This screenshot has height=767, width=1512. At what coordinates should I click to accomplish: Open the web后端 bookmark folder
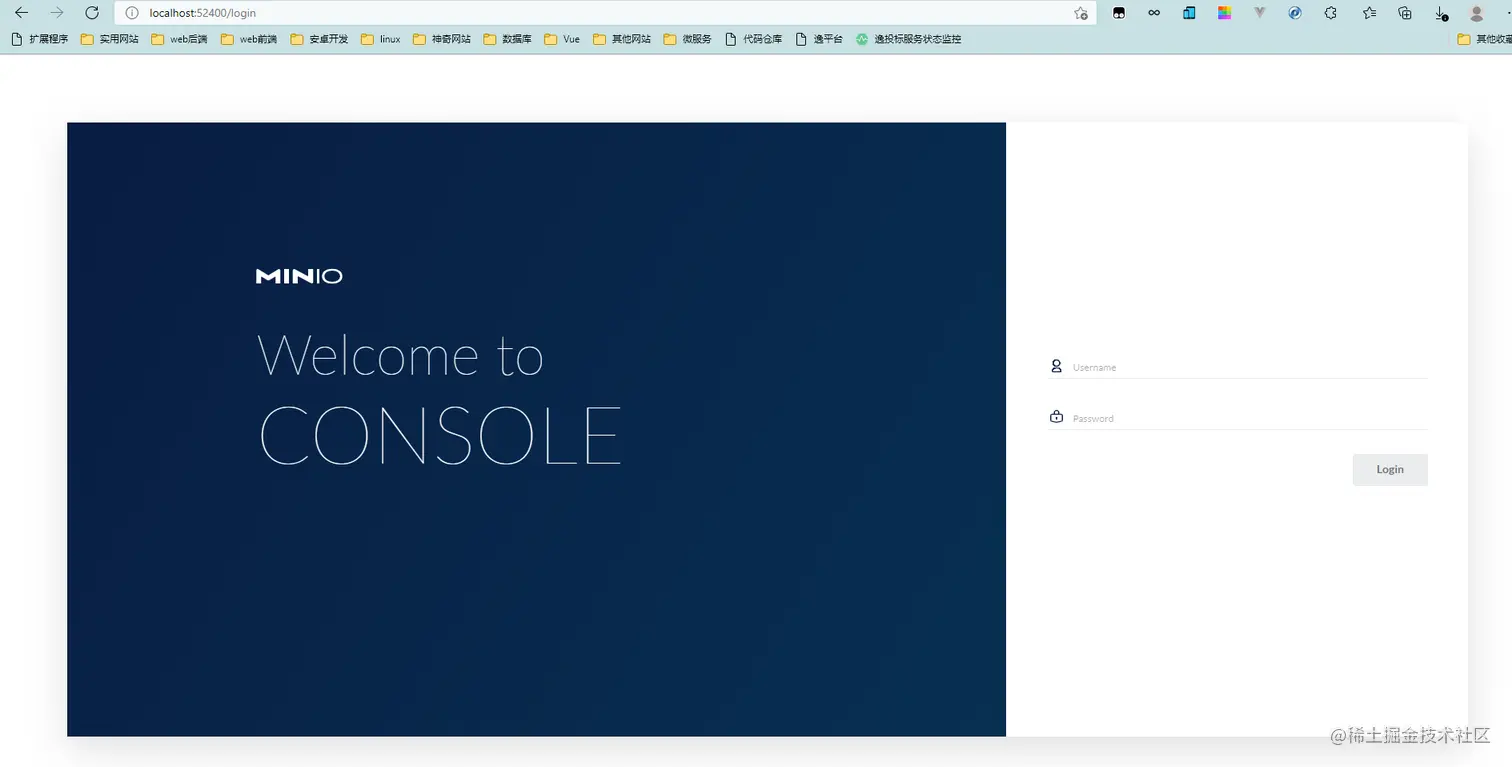[180, 39]
